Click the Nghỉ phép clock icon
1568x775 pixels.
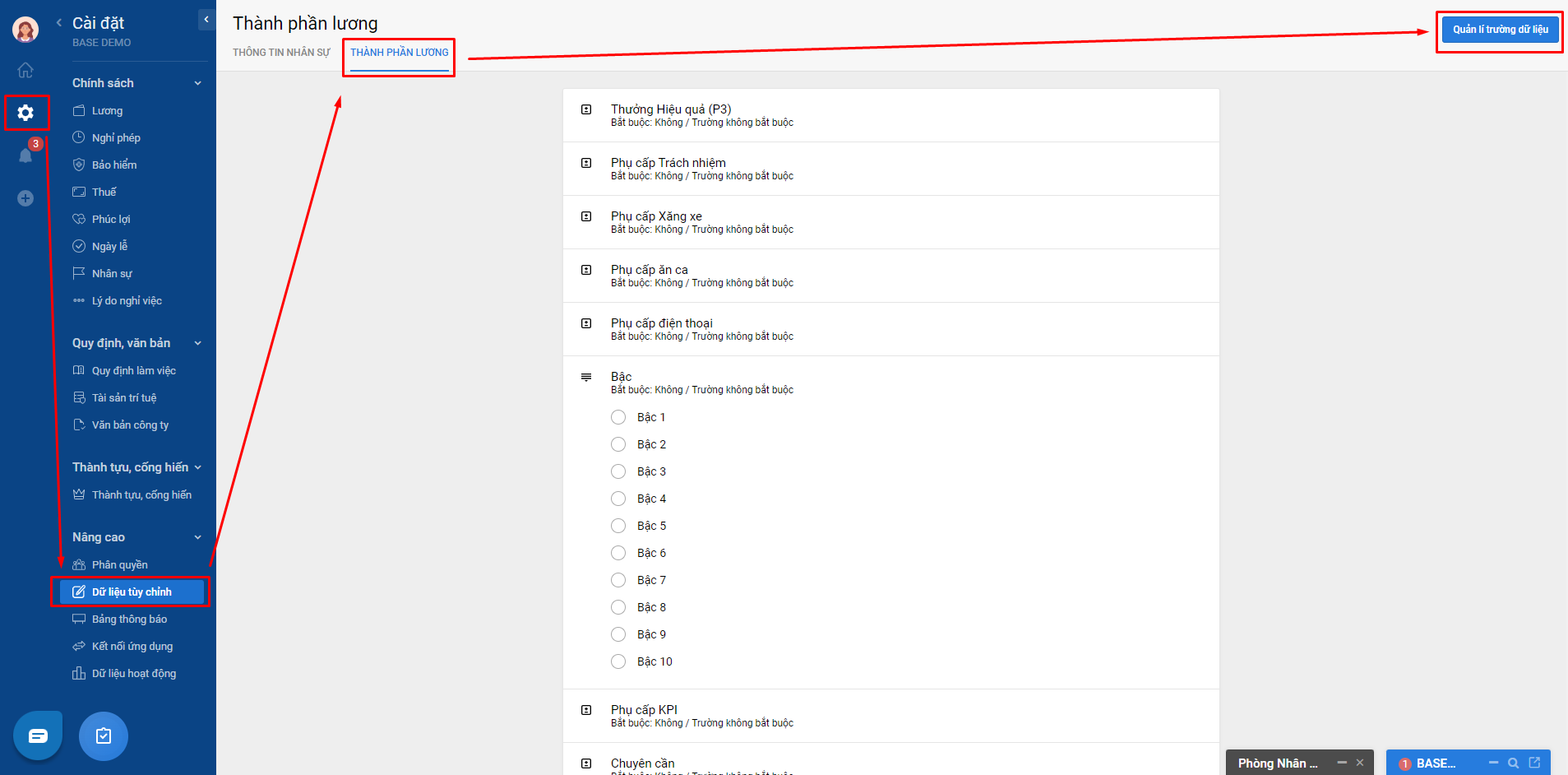click(79, 137)
